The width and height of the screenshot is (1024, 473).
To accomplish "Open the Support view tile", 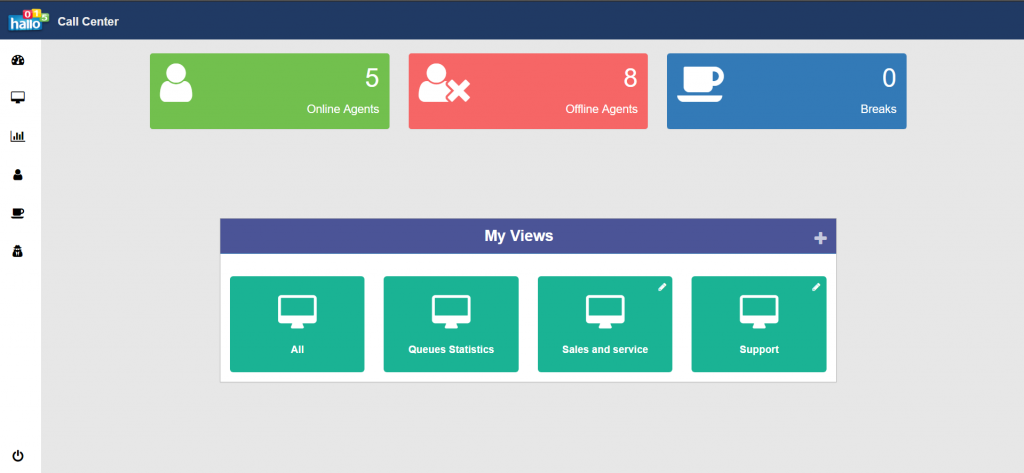I will (x=759, y=324).
